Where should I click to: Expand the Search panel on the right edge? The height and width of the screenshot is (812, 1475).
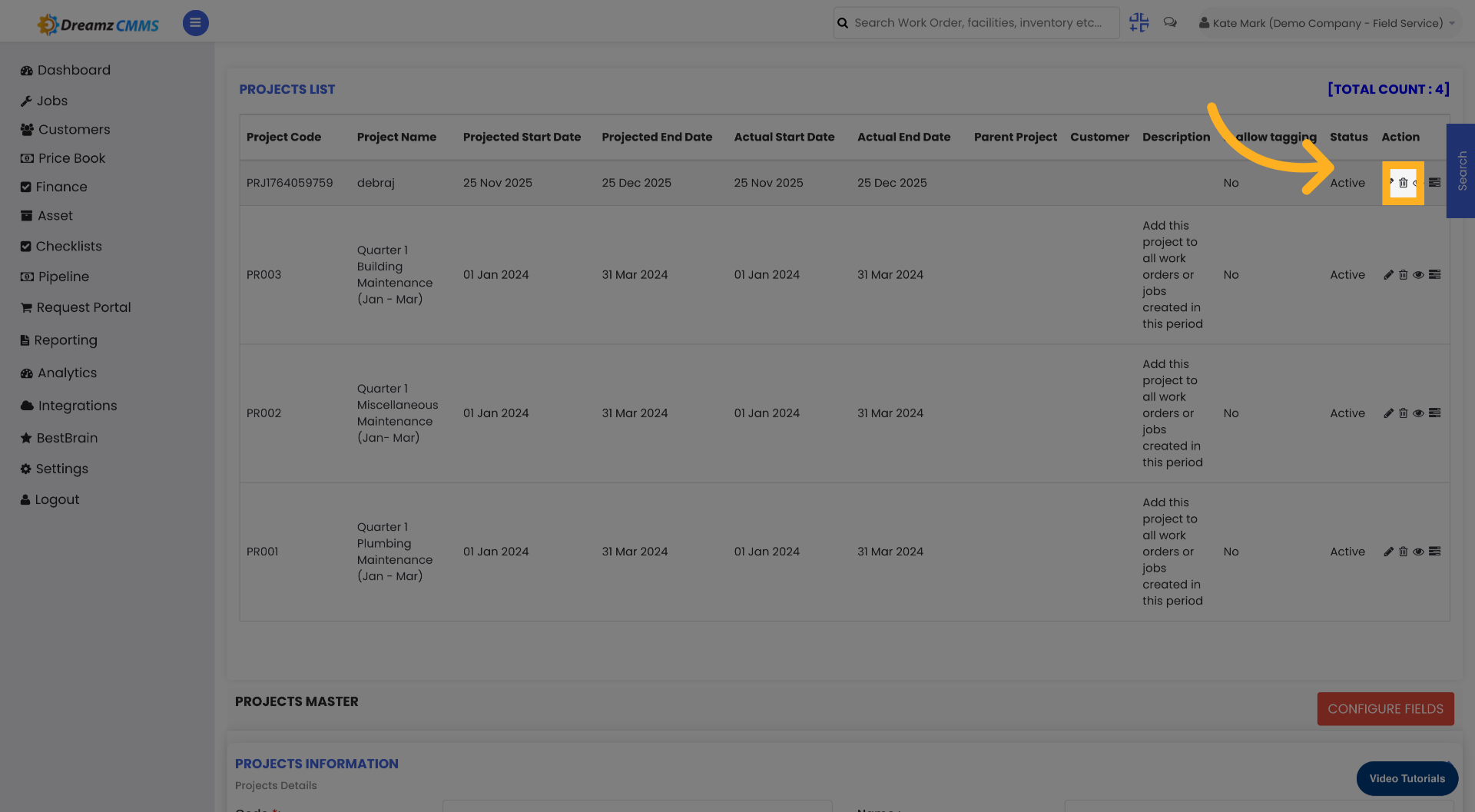coord(1462,171)
